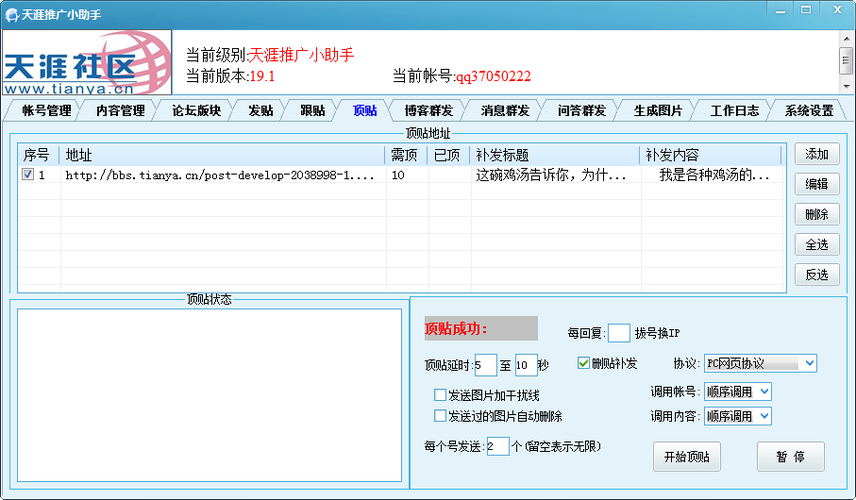856x500 pixels.
Task: Click the 每回复 input box
Action: coord(618,333)
